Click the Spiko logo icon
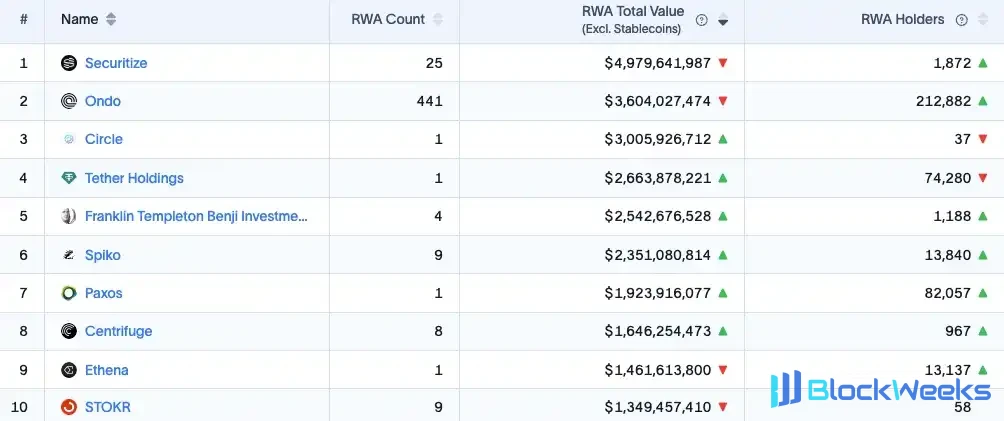The width and height of the screenshot is (1004, 421). [69, 255]
